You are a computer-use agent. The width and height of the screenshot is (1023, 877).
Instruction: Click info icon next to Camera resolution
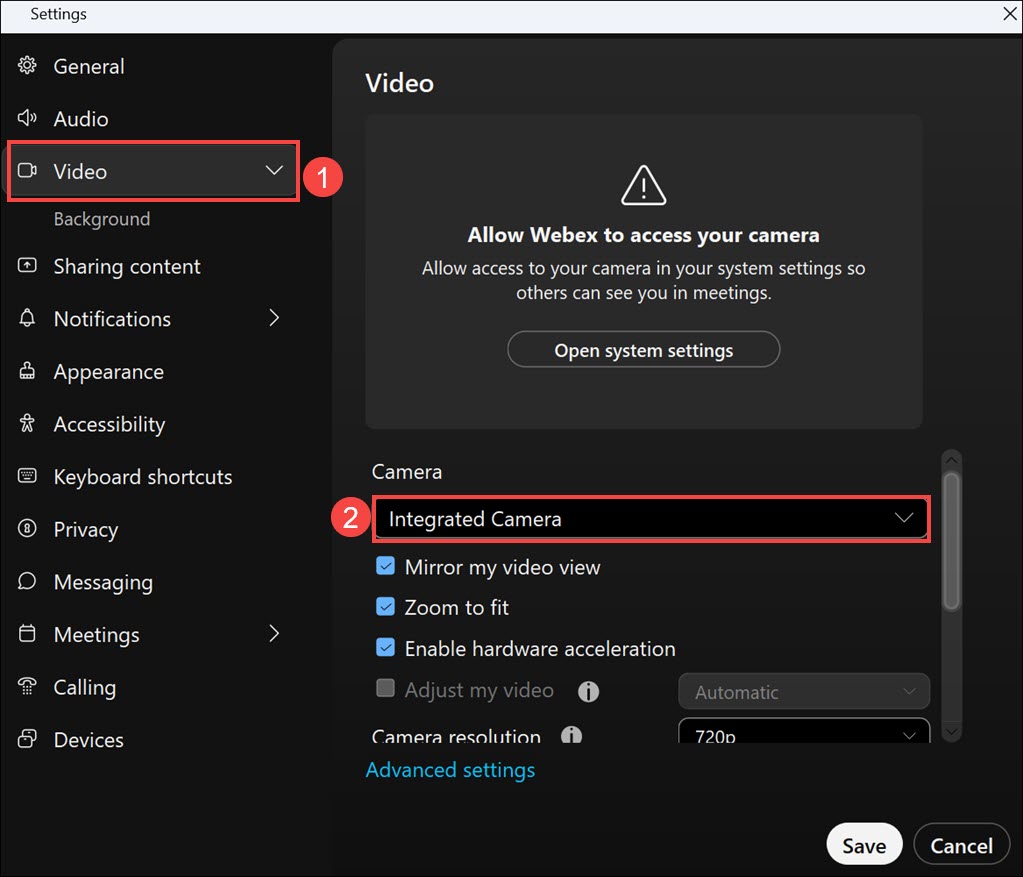tap(571, 737)
